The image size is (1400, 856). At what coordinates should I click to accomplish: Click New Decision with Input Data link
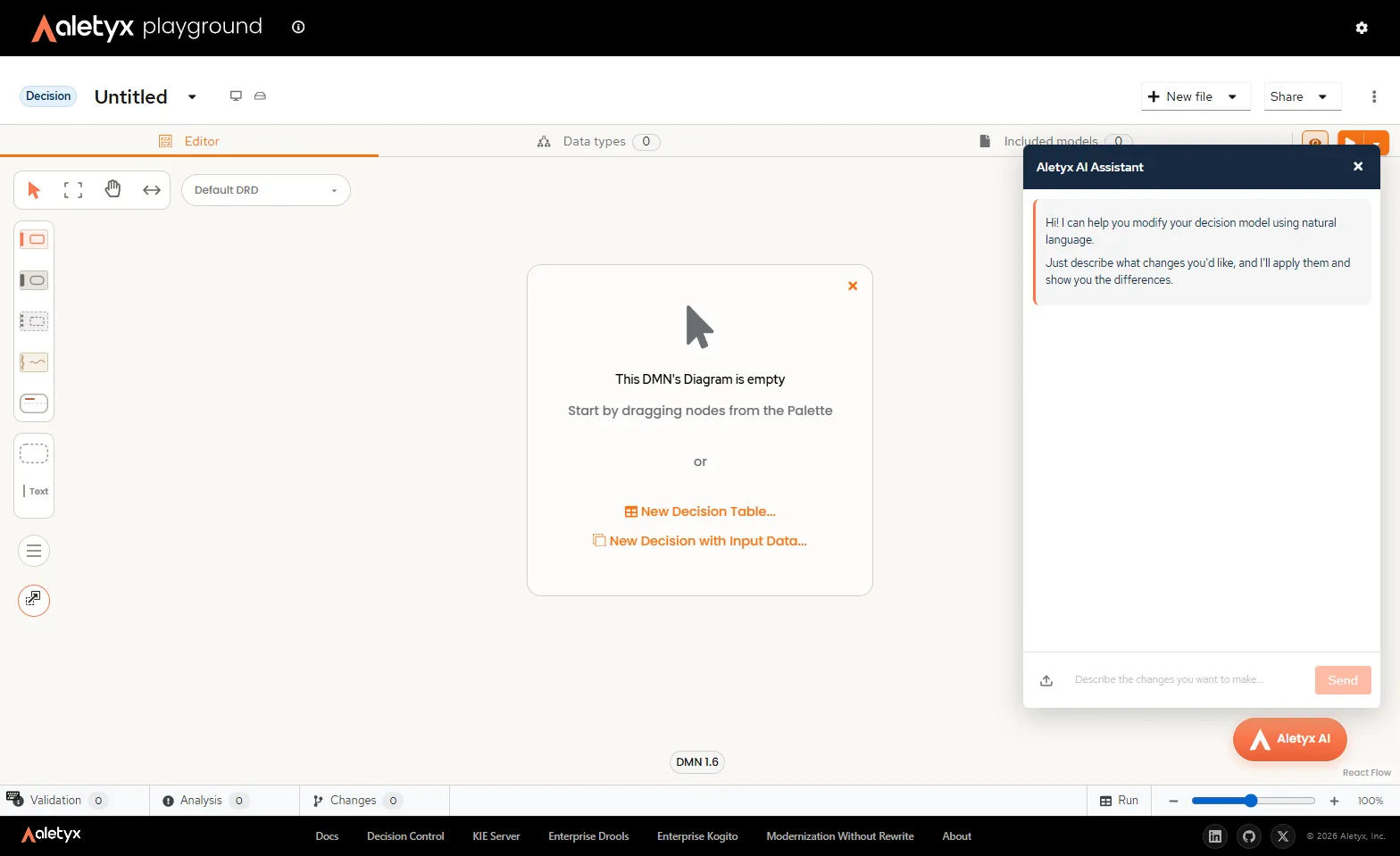(x=700, y=541)
